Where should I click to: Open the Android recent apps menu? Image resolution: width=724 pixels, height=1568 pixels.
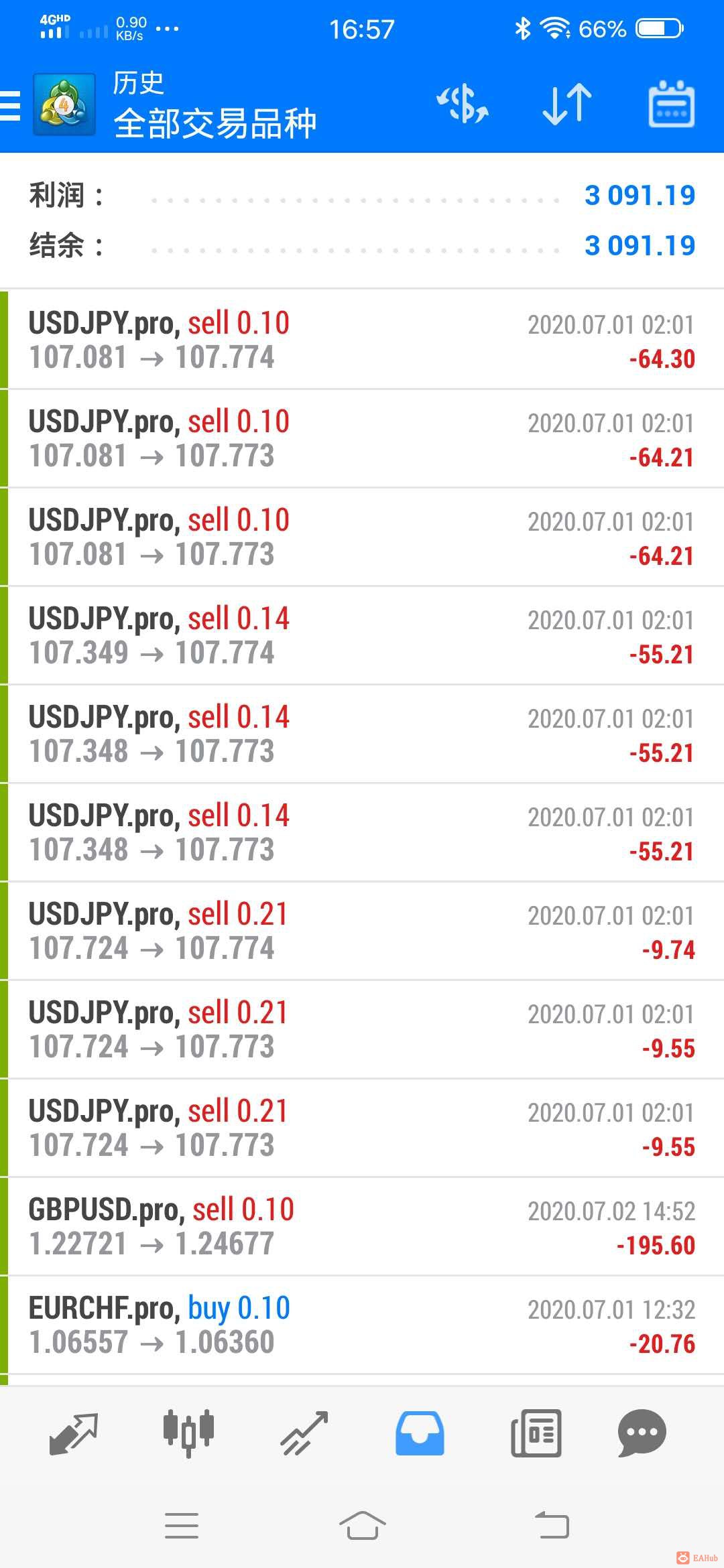[182, 1526]
